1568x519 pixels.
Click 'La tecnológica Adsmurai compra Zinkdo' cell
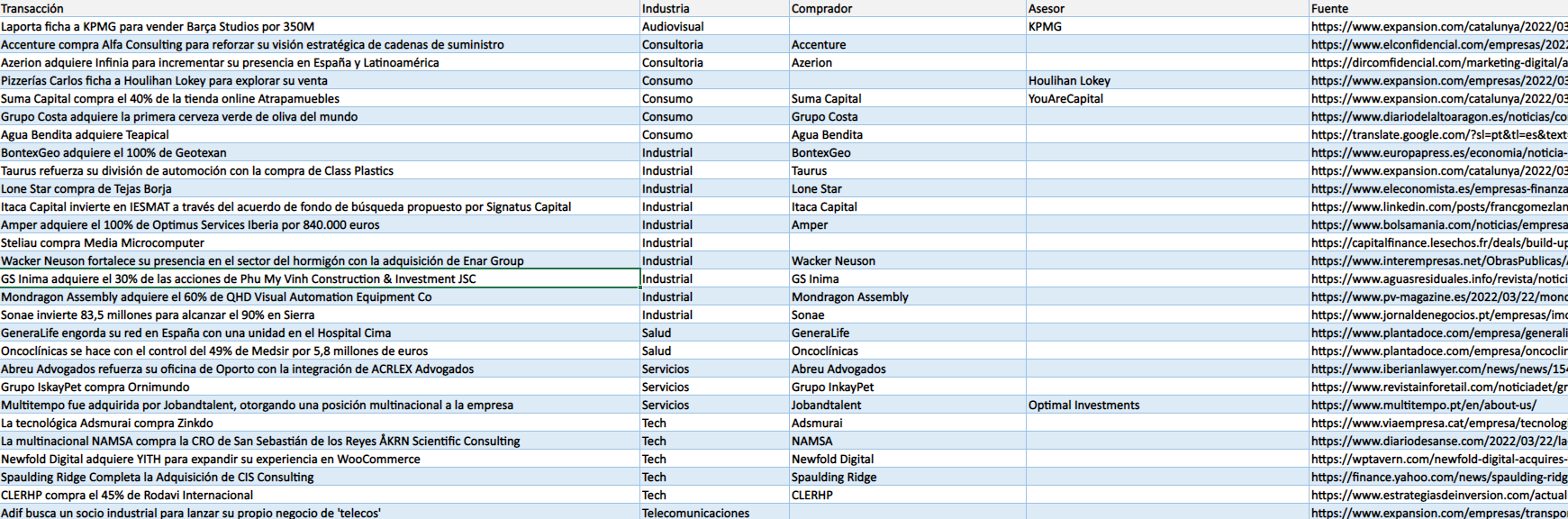click(x=320, y=423)
